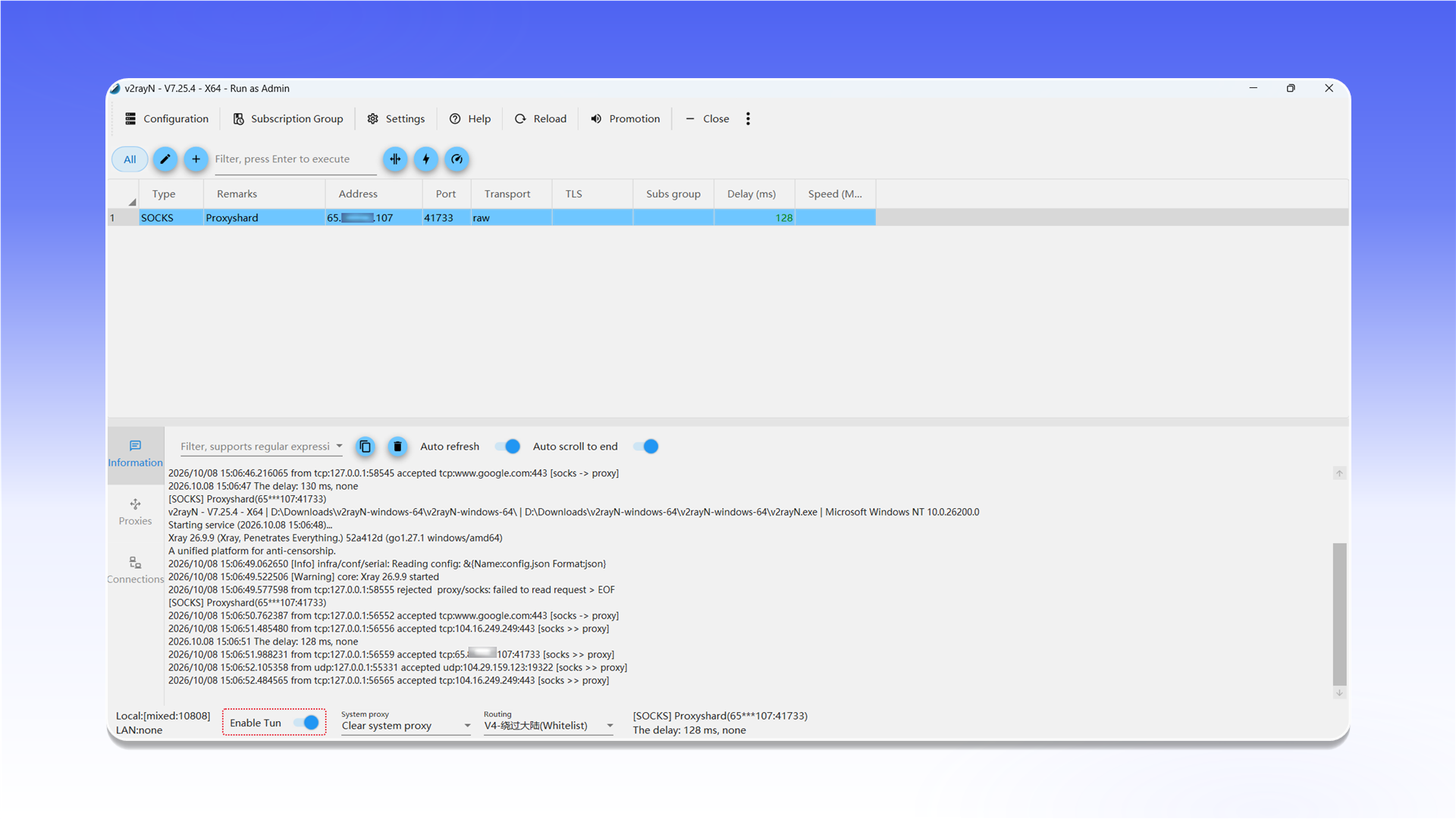1456x819 pixels.
Task: Click the port value 41733
Action: (438, 218)
